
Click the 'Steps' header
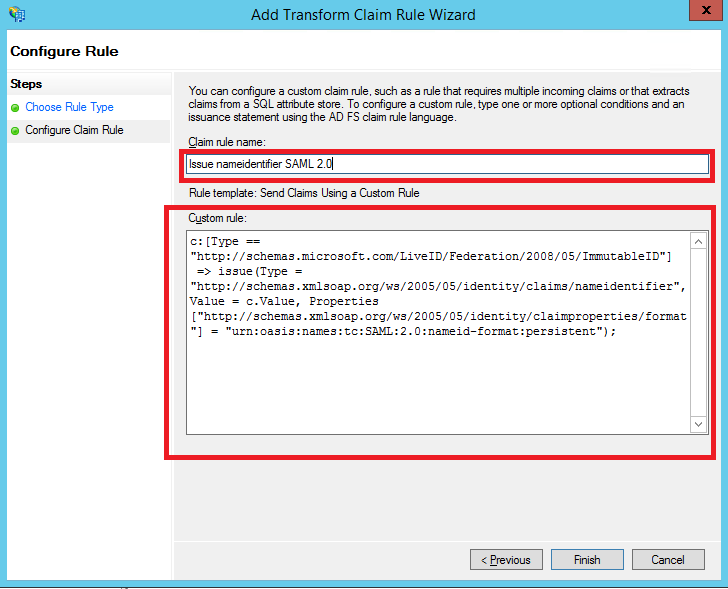click(26, 84)
